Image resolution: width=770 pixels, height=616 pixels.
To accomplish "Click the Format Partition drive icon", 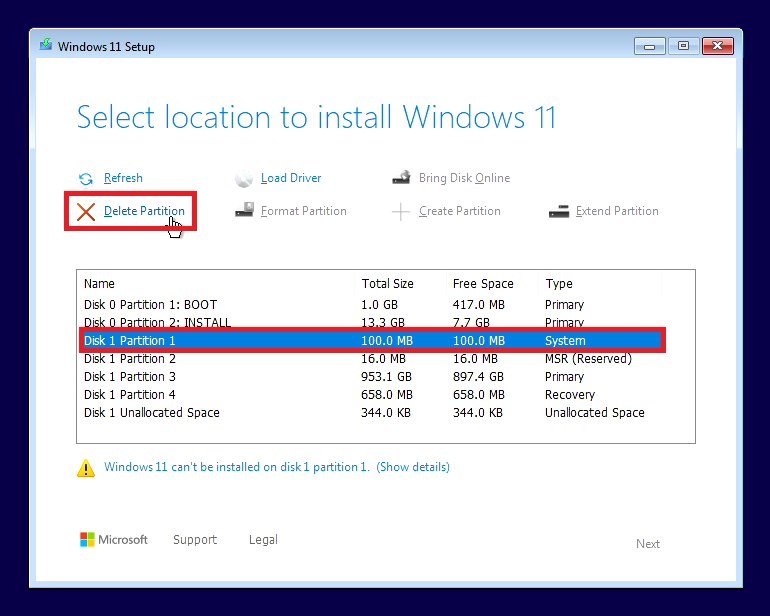I will [245, 210].
